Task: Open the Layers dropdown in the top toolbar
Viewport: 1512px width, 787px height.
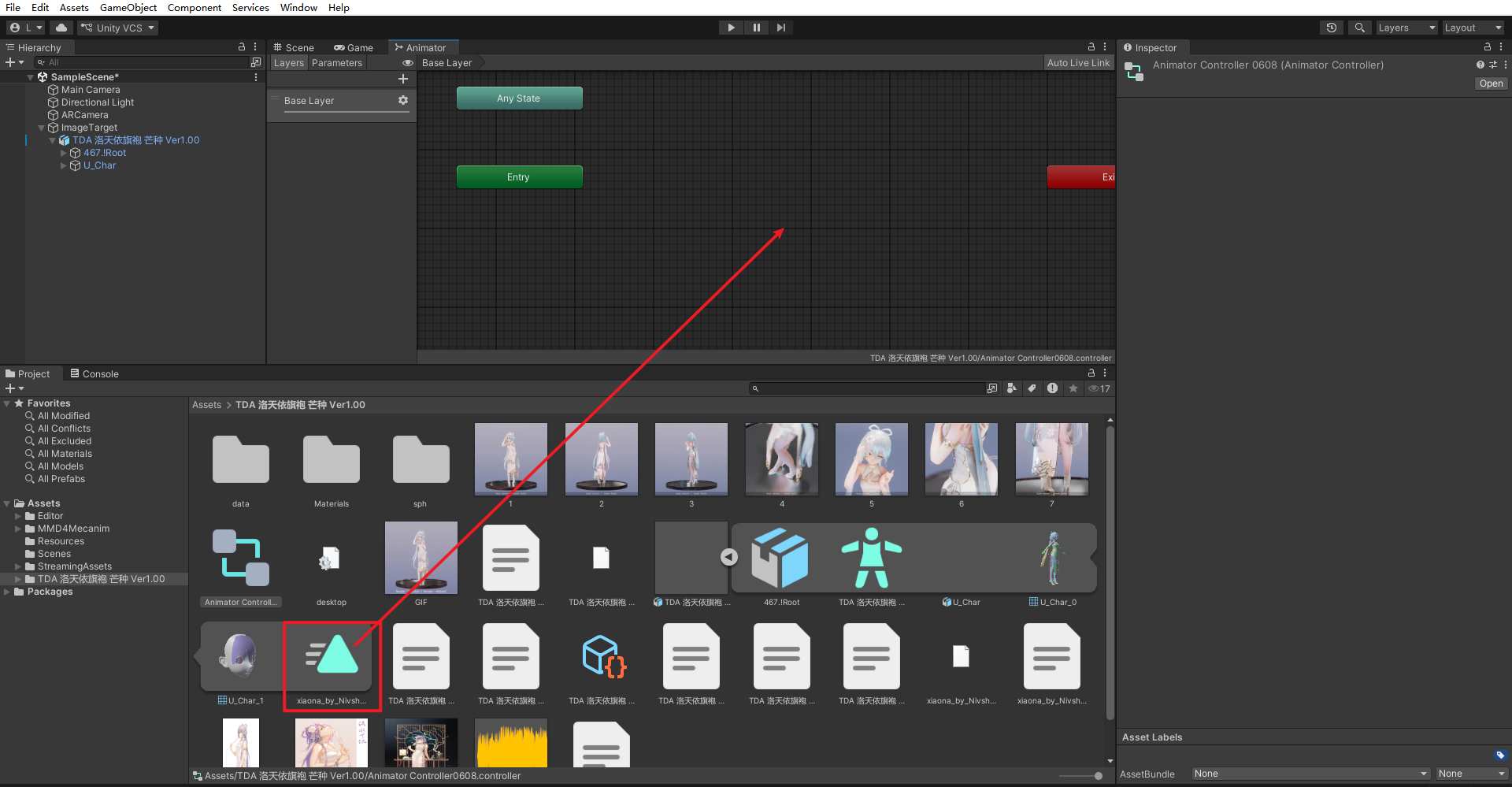Action: pyautogui.click(x=1406, y=28)
